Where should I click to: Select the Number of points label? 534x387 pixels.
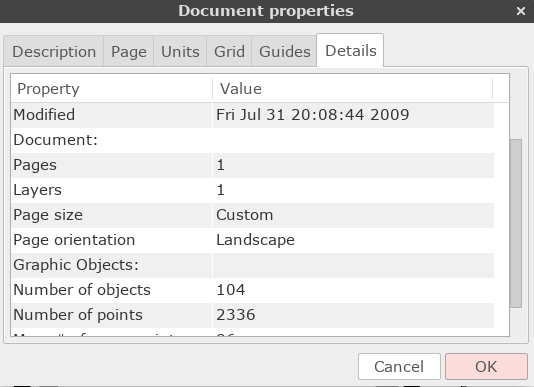(78, 315)
